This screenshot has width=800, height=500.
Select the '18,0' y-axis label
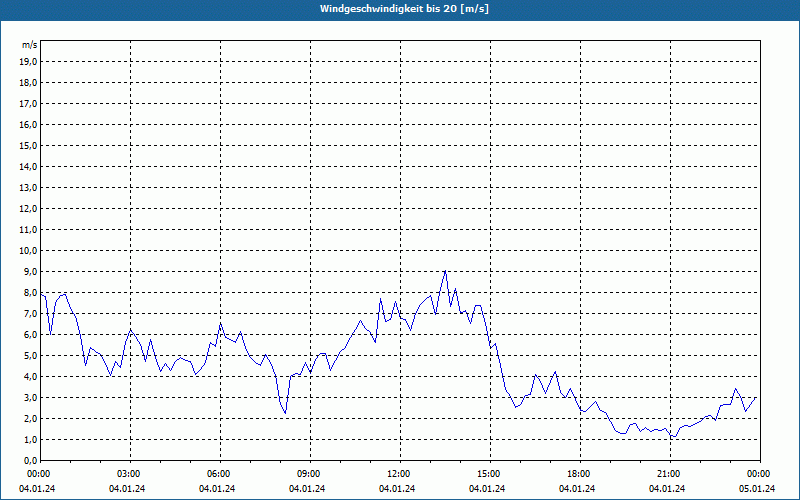click(28, 83)
